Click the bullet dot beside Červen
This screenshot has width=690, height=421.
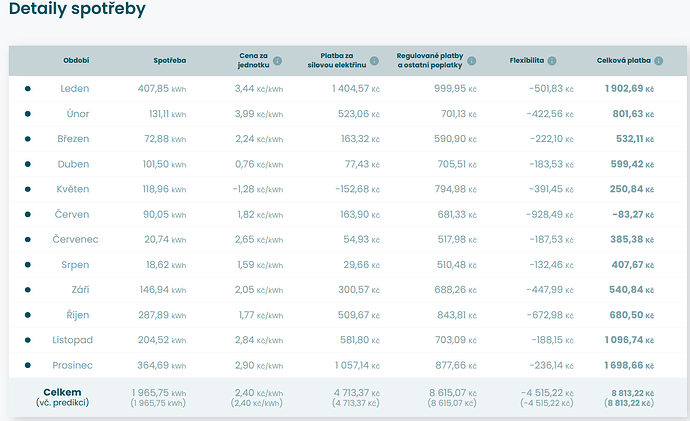pyautogui.click(x=28, y=214)
